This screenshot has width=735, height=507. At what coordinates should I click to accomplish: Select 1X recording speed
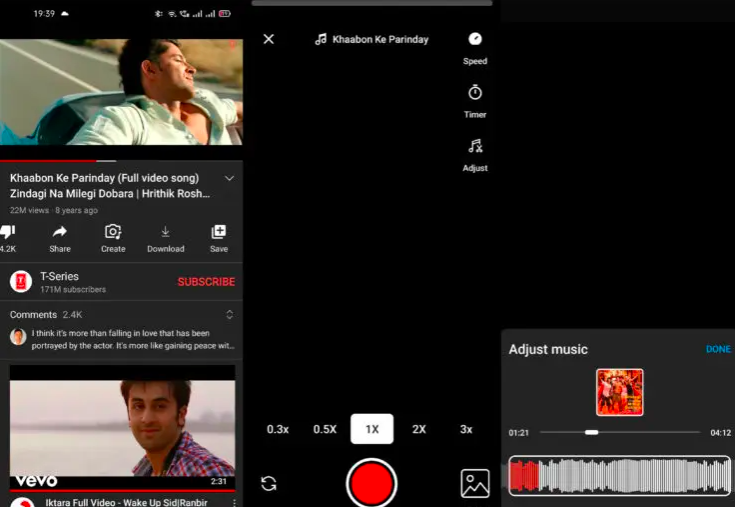pos(372,429)
